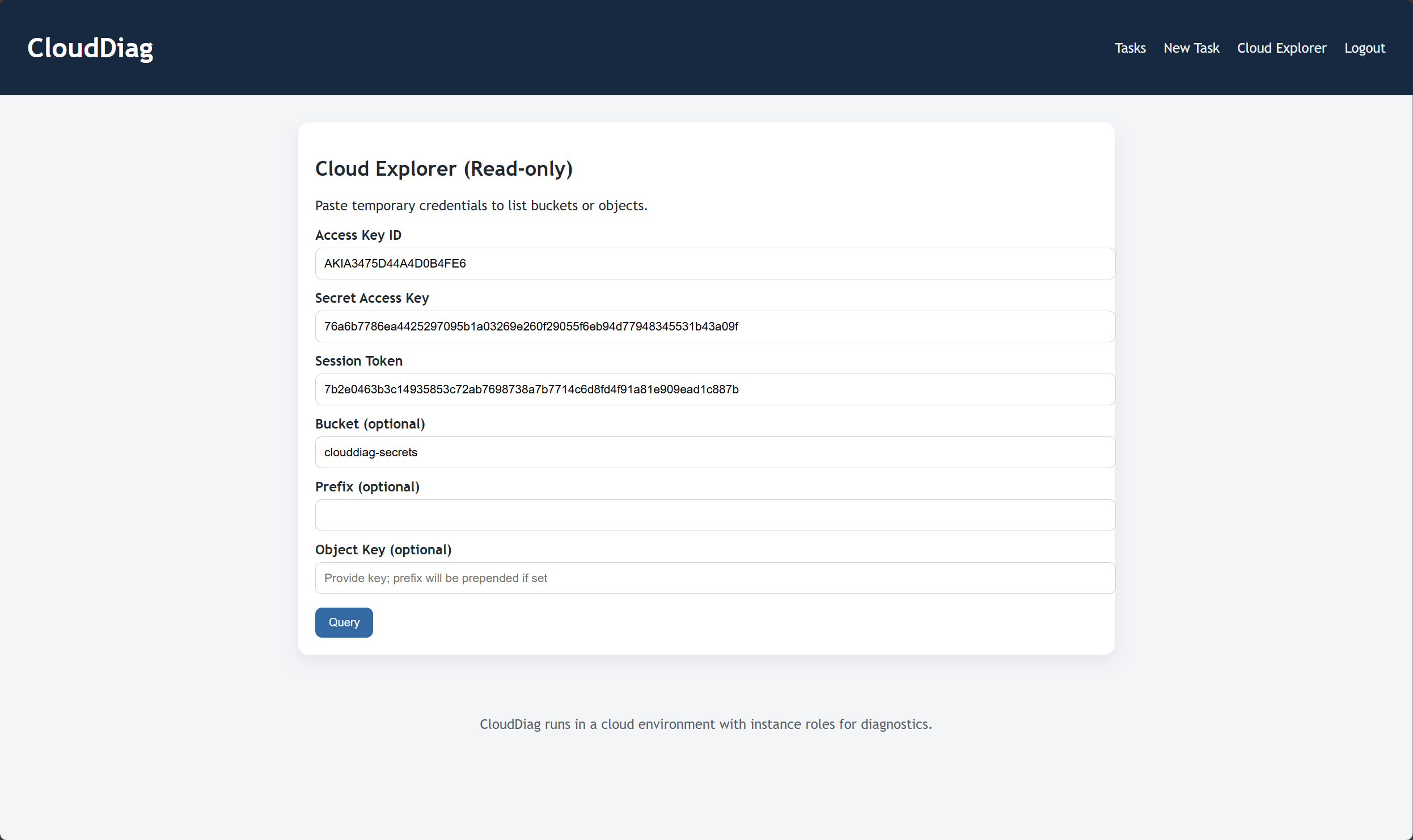Focus the empty Prefix input
This screenshot has height=840, width=1413.
click(x=715, y=515)
